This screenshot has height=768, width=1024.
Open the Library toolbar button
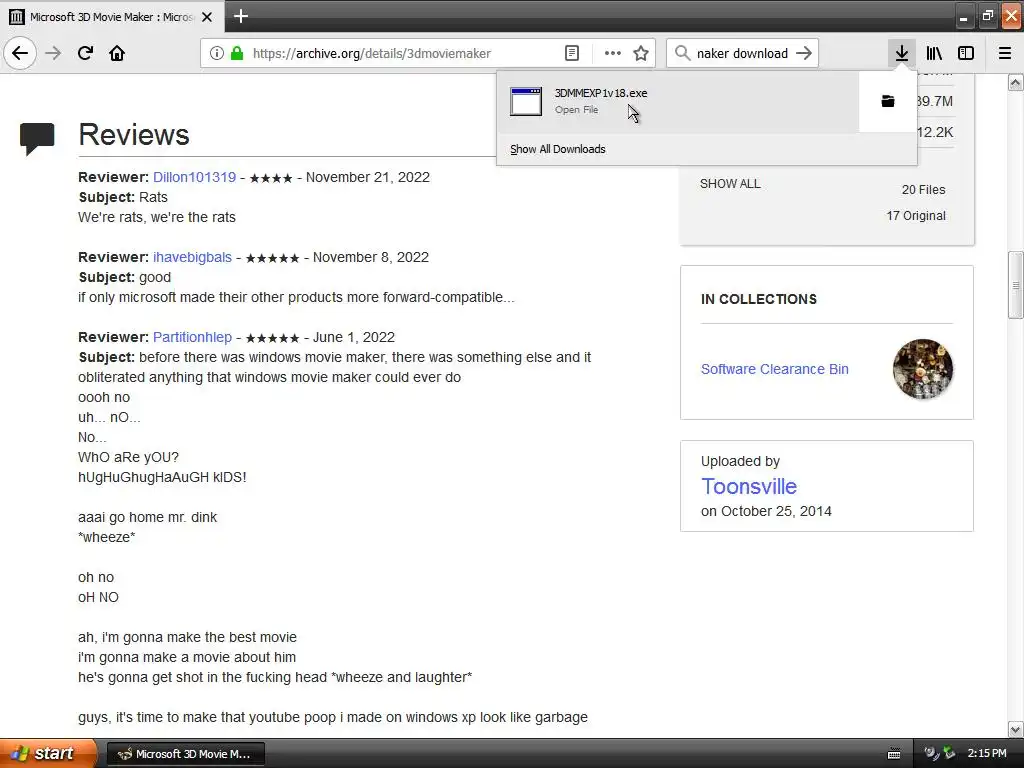pyautogui.click(x=934, y=53)
